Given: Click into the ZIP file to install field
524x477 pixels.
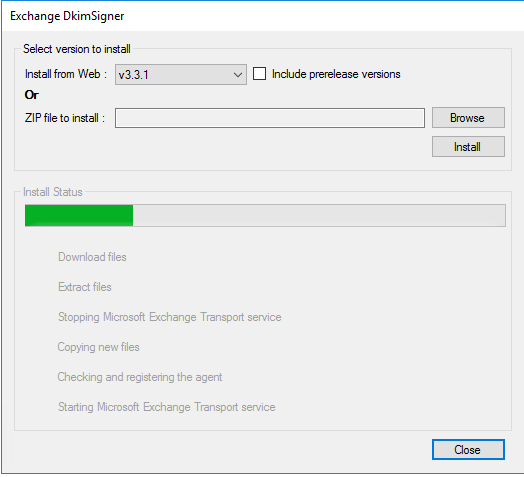Looking at the screenshot, I should [x=270, y=118].
